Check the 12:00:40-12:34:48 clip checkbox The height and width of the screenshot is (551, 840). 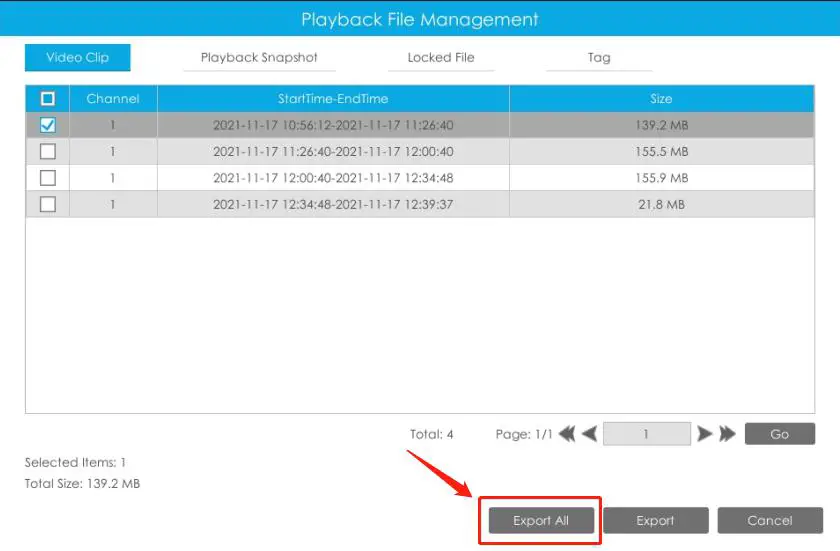point(48,178)
